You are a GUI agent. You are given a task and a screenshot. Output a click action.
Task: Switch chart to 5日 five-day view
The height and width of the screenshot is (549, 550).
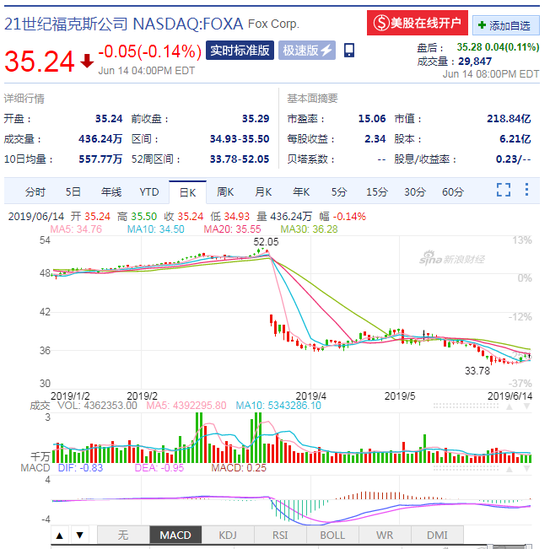click(73, 192)
